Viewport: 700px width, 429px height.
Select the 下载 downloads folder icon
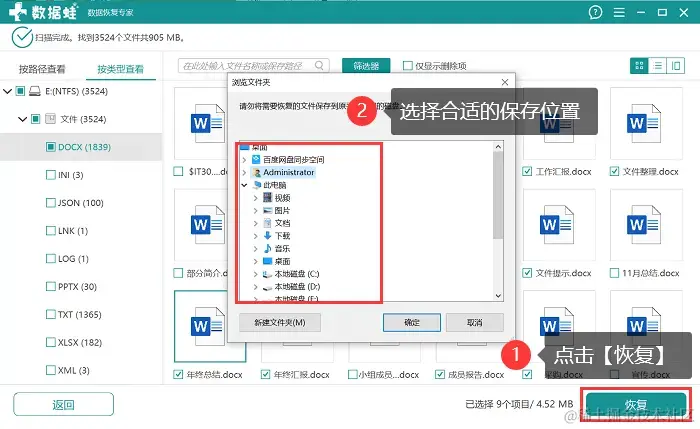click(x=267, y=236)
